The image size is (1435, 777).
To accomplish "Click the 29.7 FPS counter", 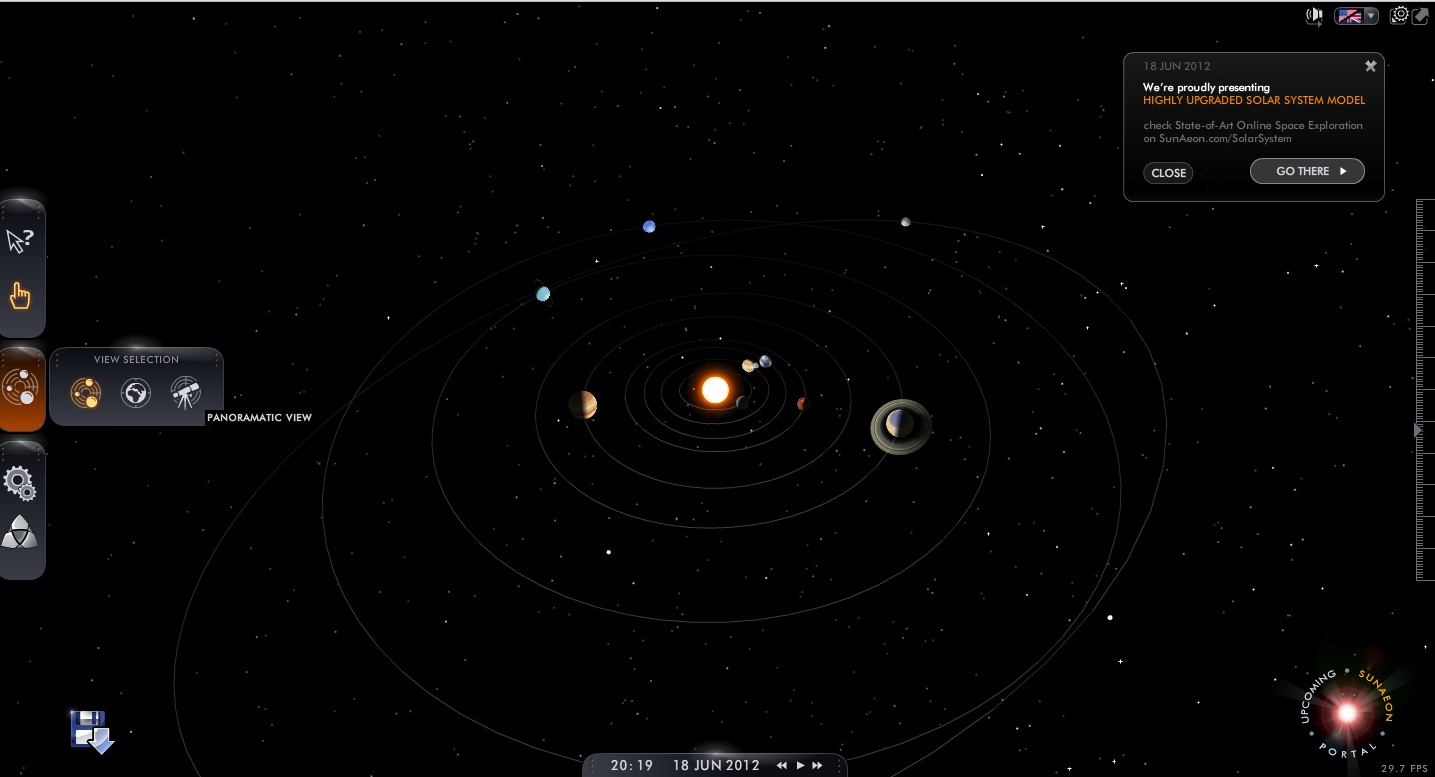I will tap(1404, 768).
